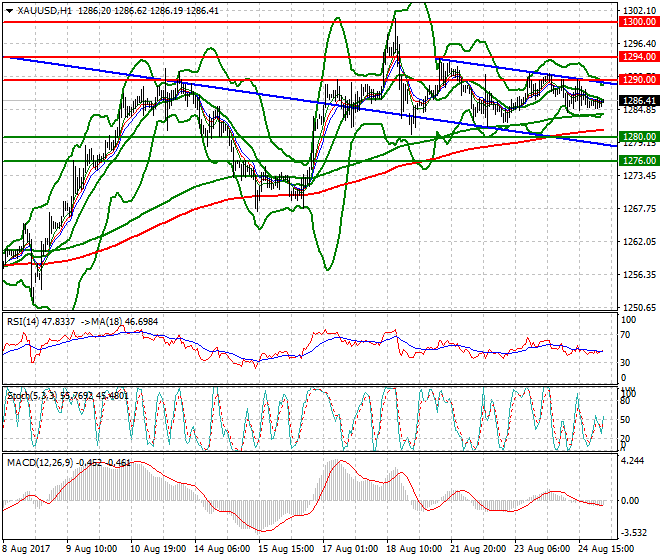Click the RSI scale level 30
This screenshot has width=660, height=560.
tap(625, 363)
